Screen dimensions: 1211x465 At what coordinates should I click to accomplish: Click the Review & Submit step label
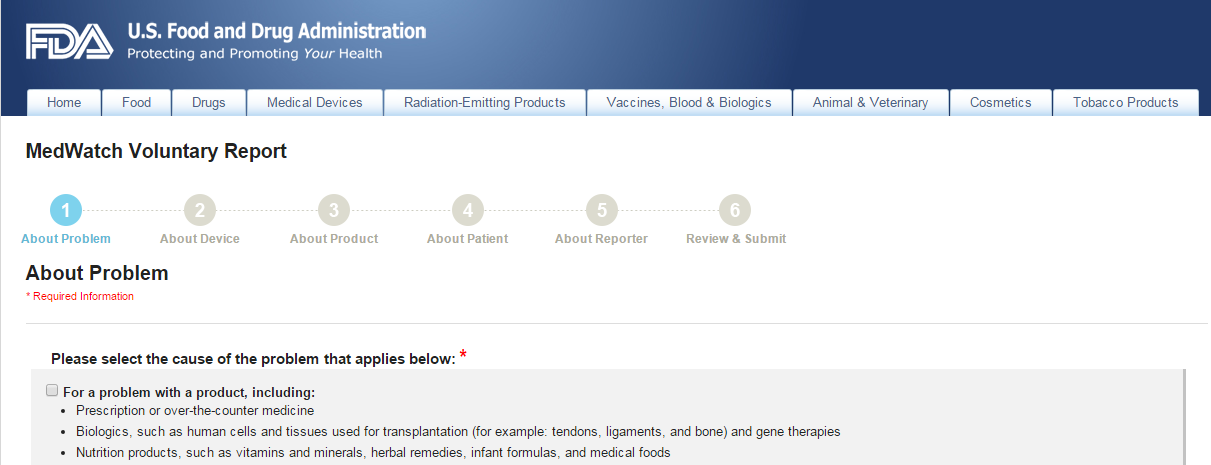click(x=736, y=239)
